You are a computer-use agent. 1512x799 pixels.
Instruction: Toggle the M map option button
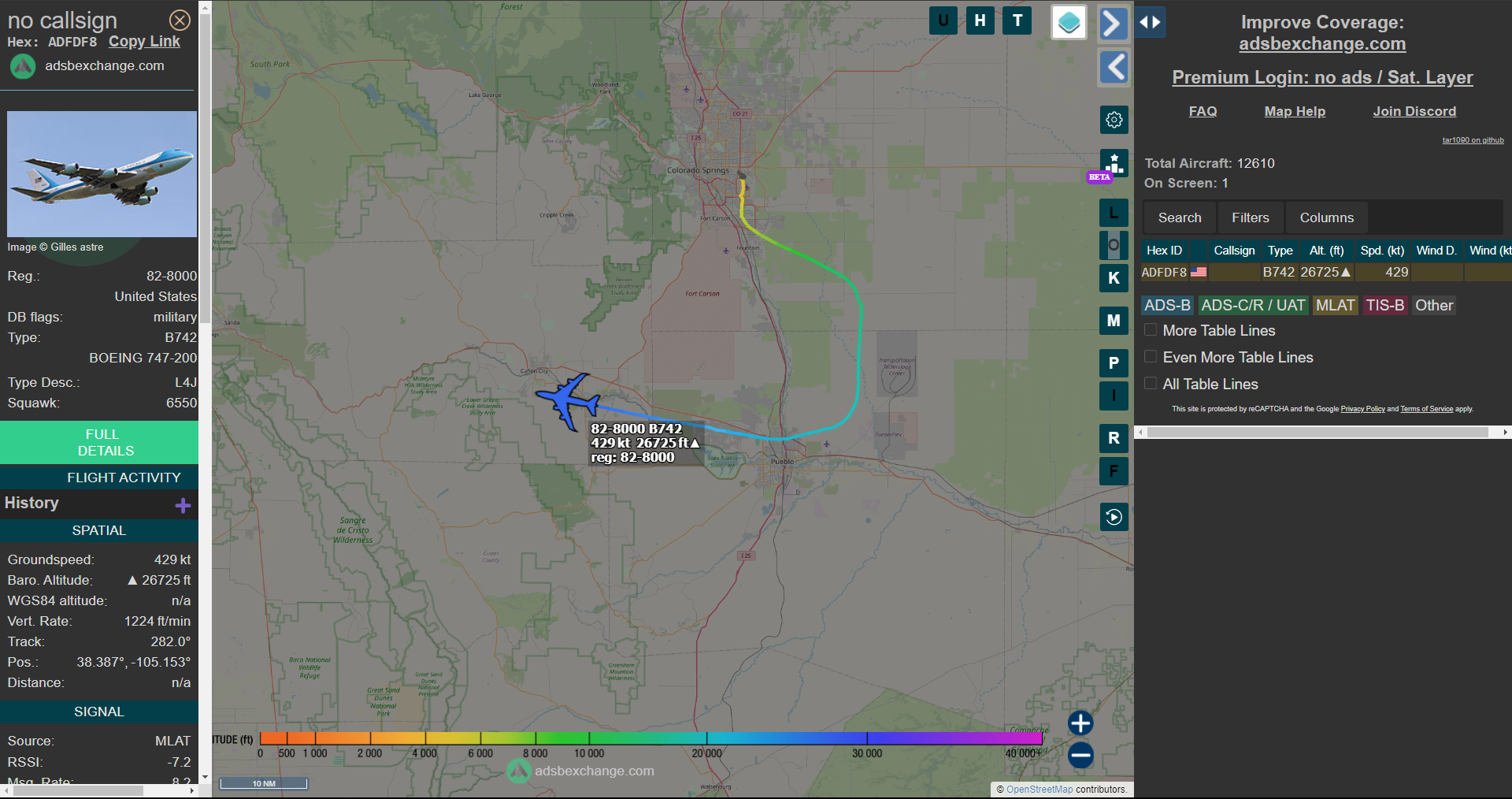[1114, 321]
